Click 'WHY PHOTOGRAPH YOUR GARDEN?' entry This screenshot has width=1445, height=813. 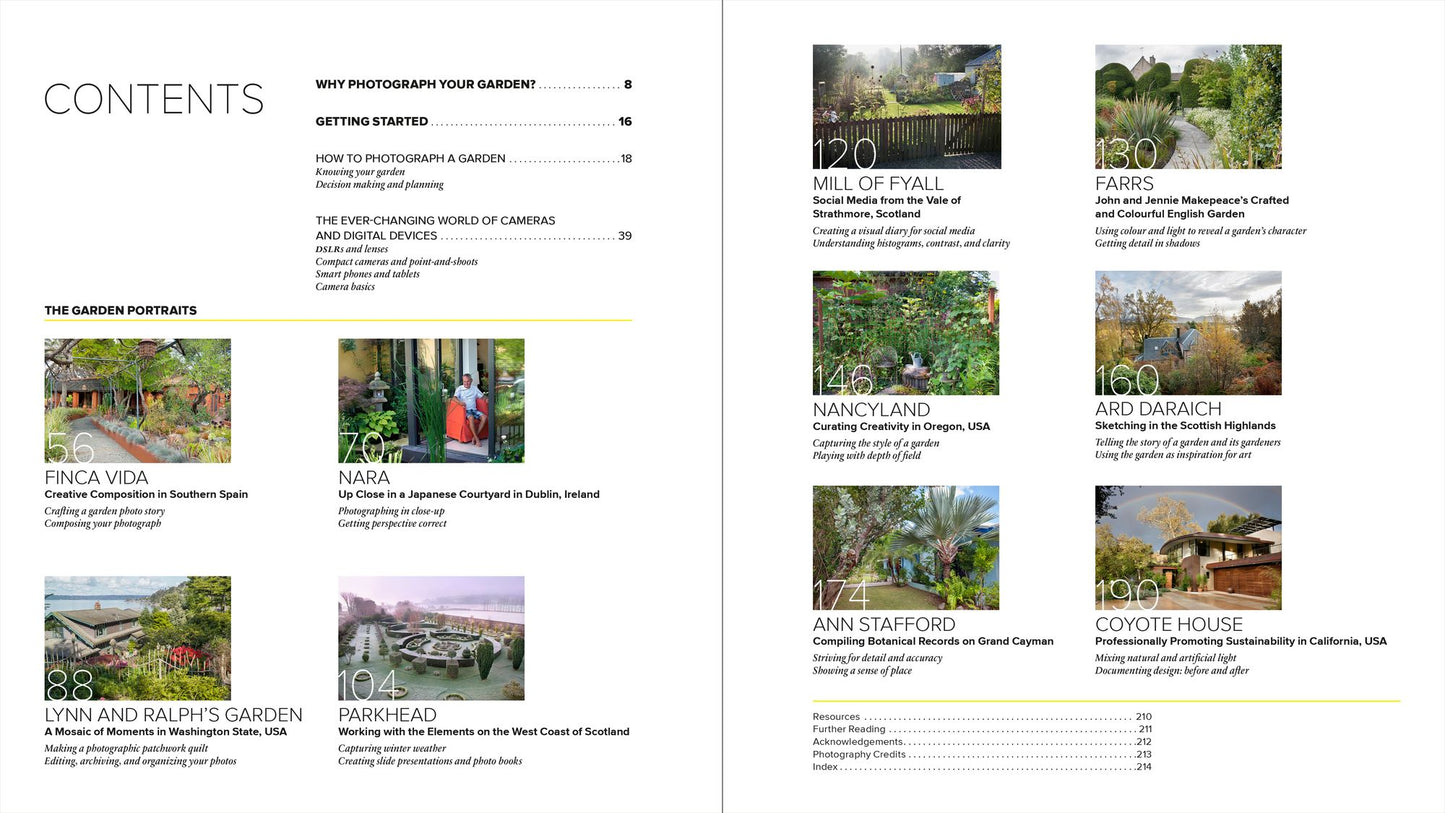coord(474,85)
